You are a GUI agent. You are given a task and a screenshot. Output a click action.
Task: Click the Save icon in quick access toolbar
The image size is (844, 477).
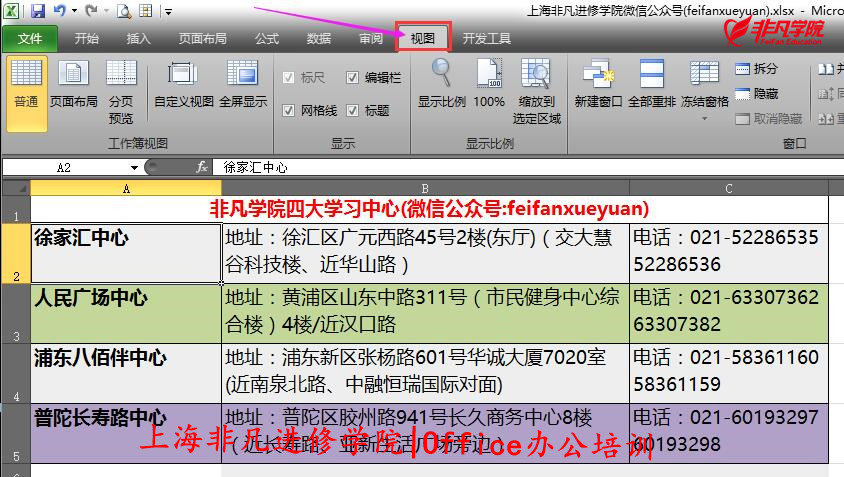(37, 10)
